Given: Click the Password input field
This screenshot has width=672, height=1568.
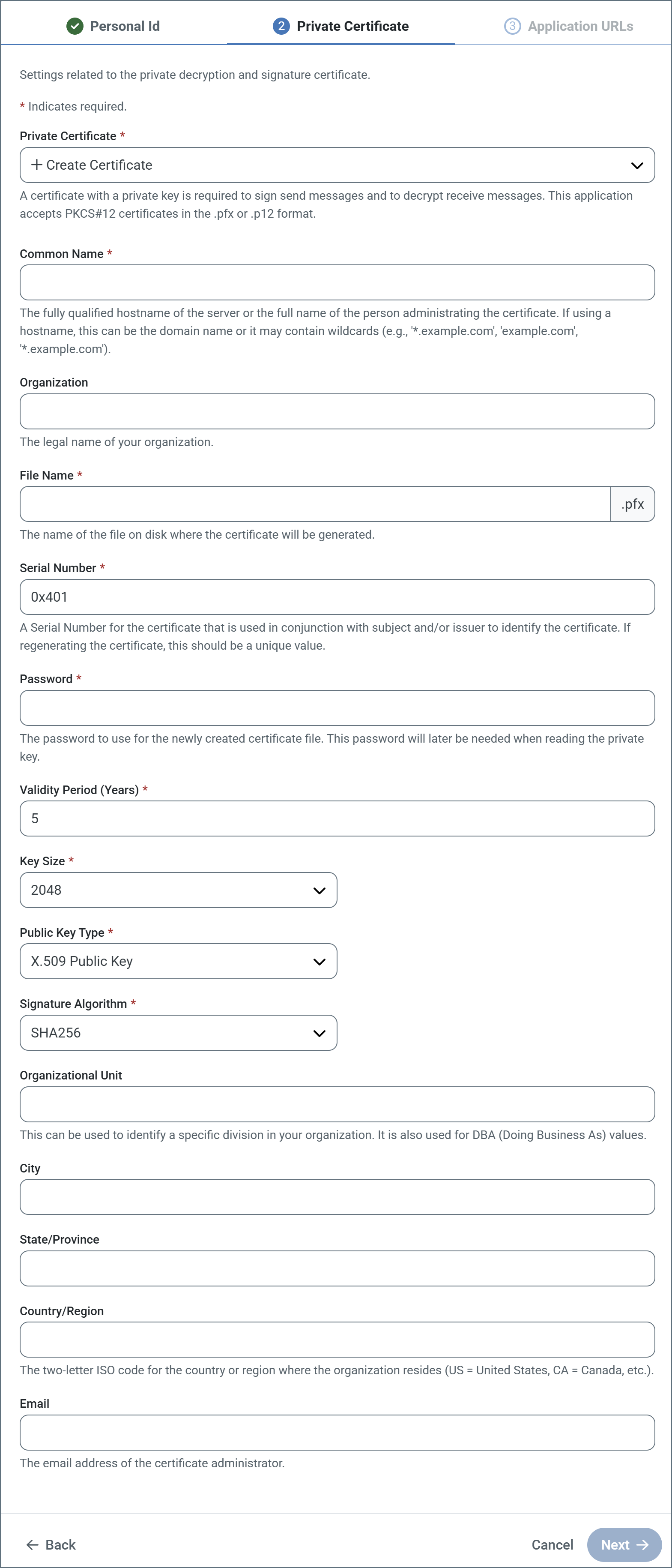Looking at the screenshot, I should pyautogui.click(x=337, y=708).
